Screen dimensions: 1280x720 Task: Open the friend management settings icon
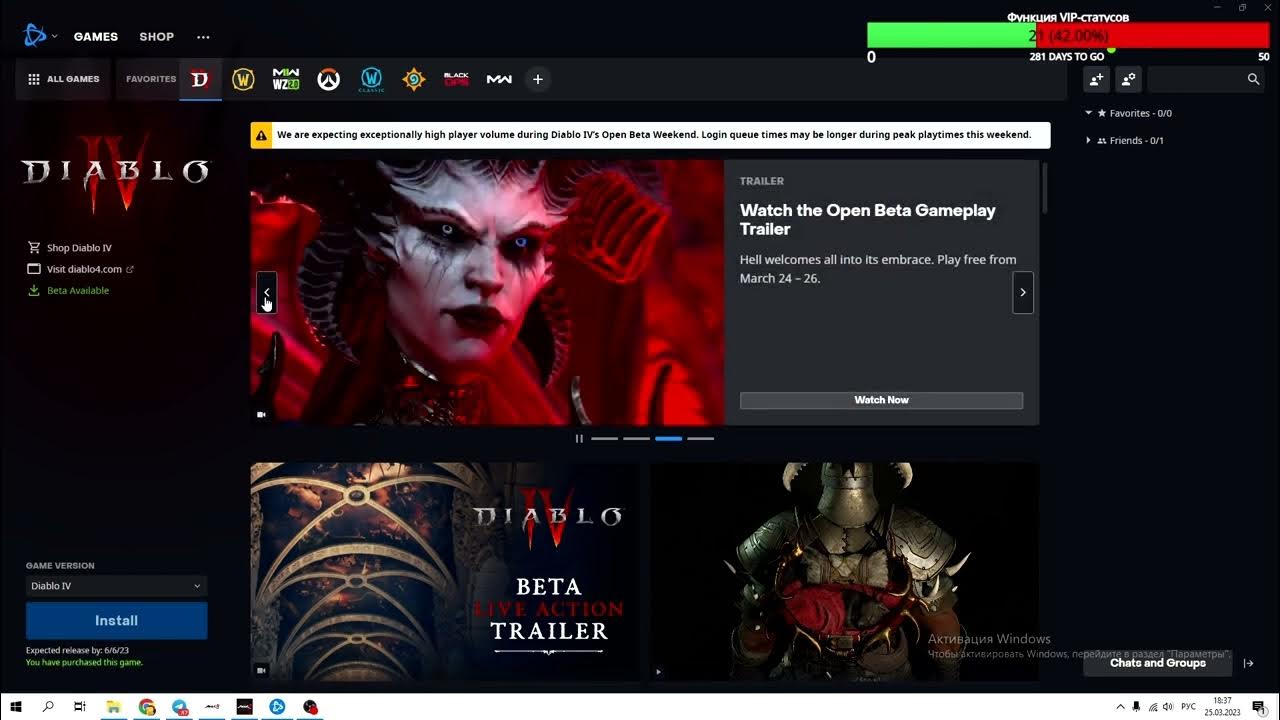pyautogui.click(x=1129, y=79)
